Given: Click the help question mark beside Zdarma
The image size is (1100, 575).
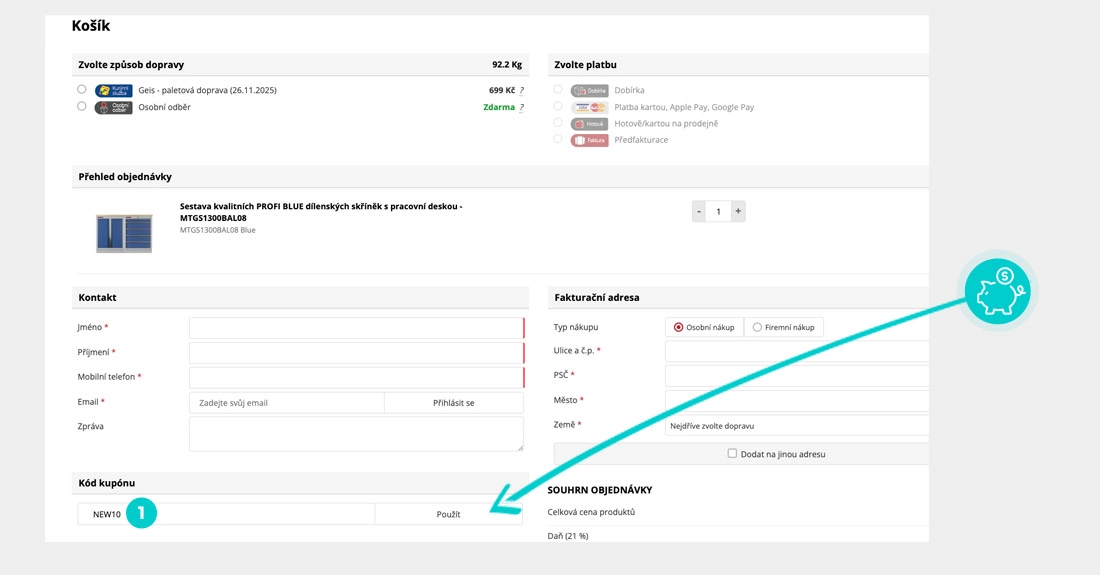Looking at the screenshot, I should tap(521, 107).
